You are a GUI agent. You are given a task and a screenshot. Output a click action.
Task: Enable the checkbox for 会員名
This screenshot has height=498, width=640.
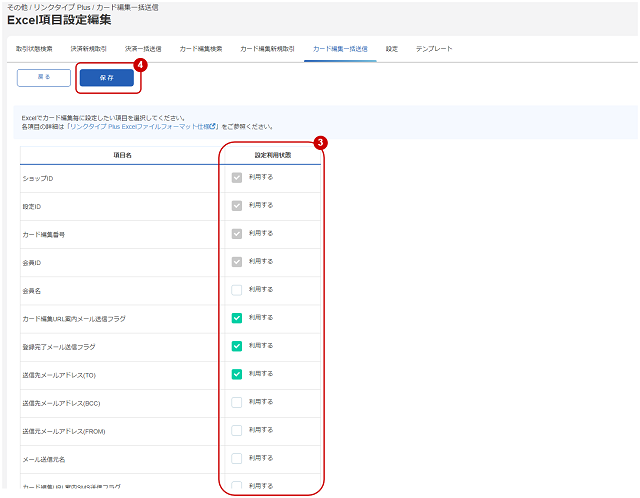click(x=237, y=290)
